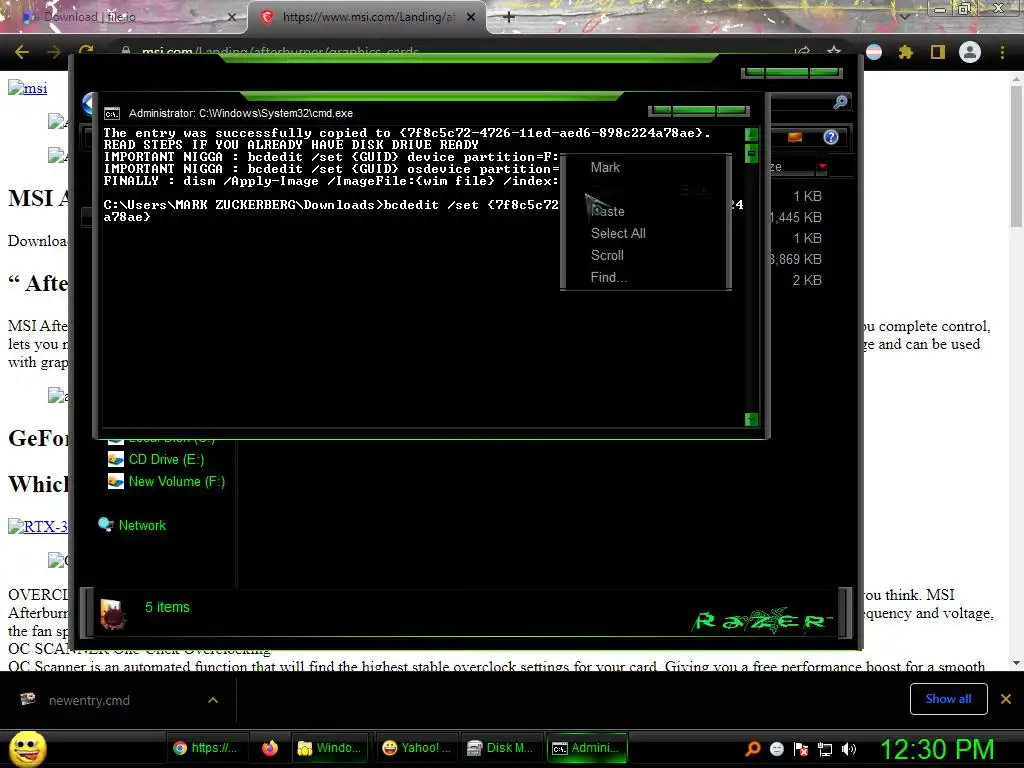This screenshot has width=1024, height=768.
Task: Click the round white tray icon
Action: (x=776, y=749)
